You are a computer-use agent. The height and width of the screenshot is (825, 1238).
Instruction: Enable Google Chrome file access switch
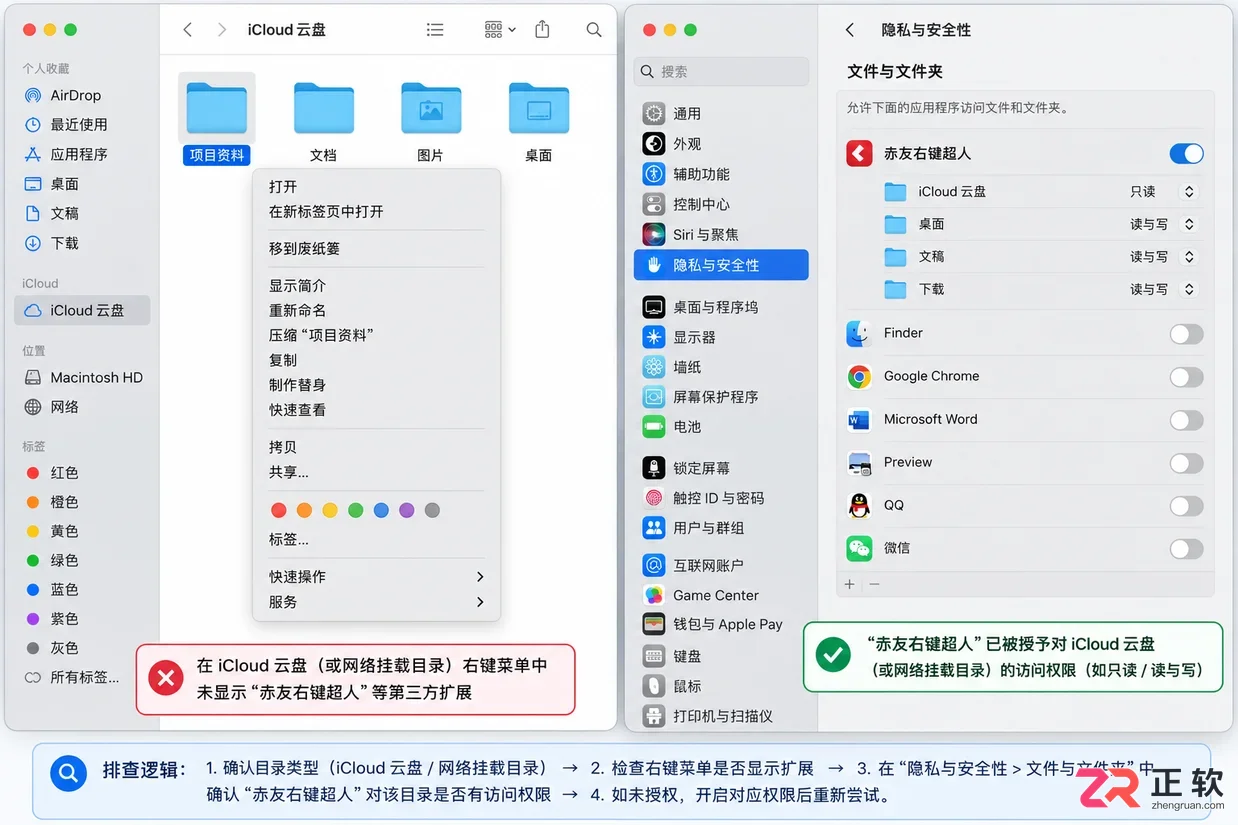[x=1186, y=377]
